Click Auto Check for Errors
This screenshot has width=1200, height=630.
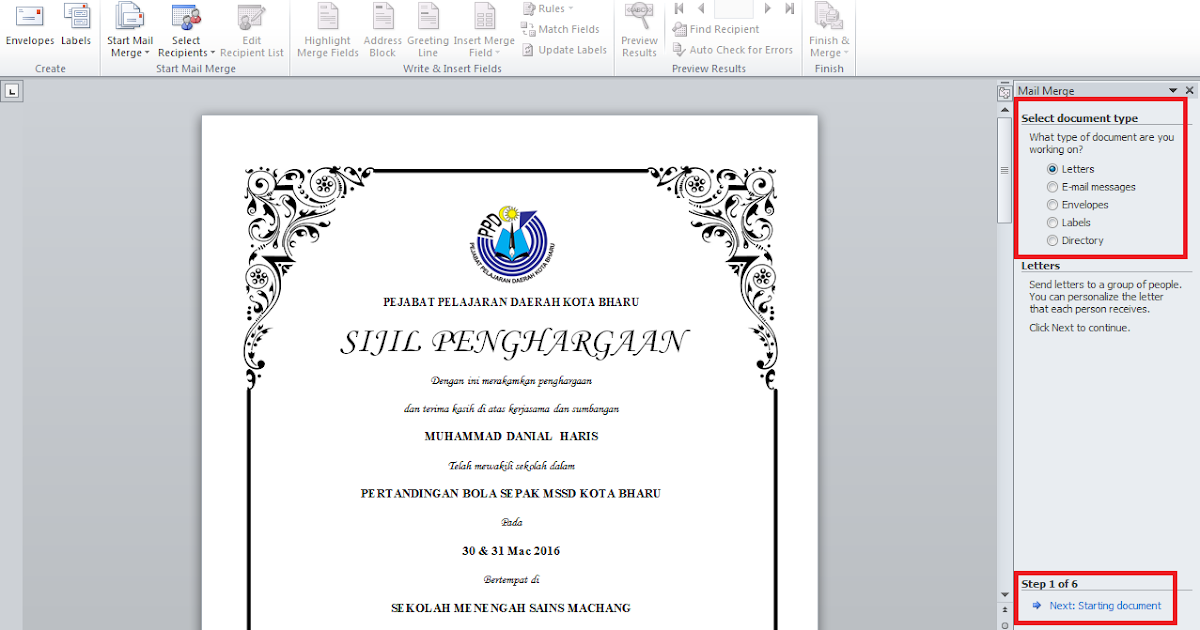pos(733,49)
